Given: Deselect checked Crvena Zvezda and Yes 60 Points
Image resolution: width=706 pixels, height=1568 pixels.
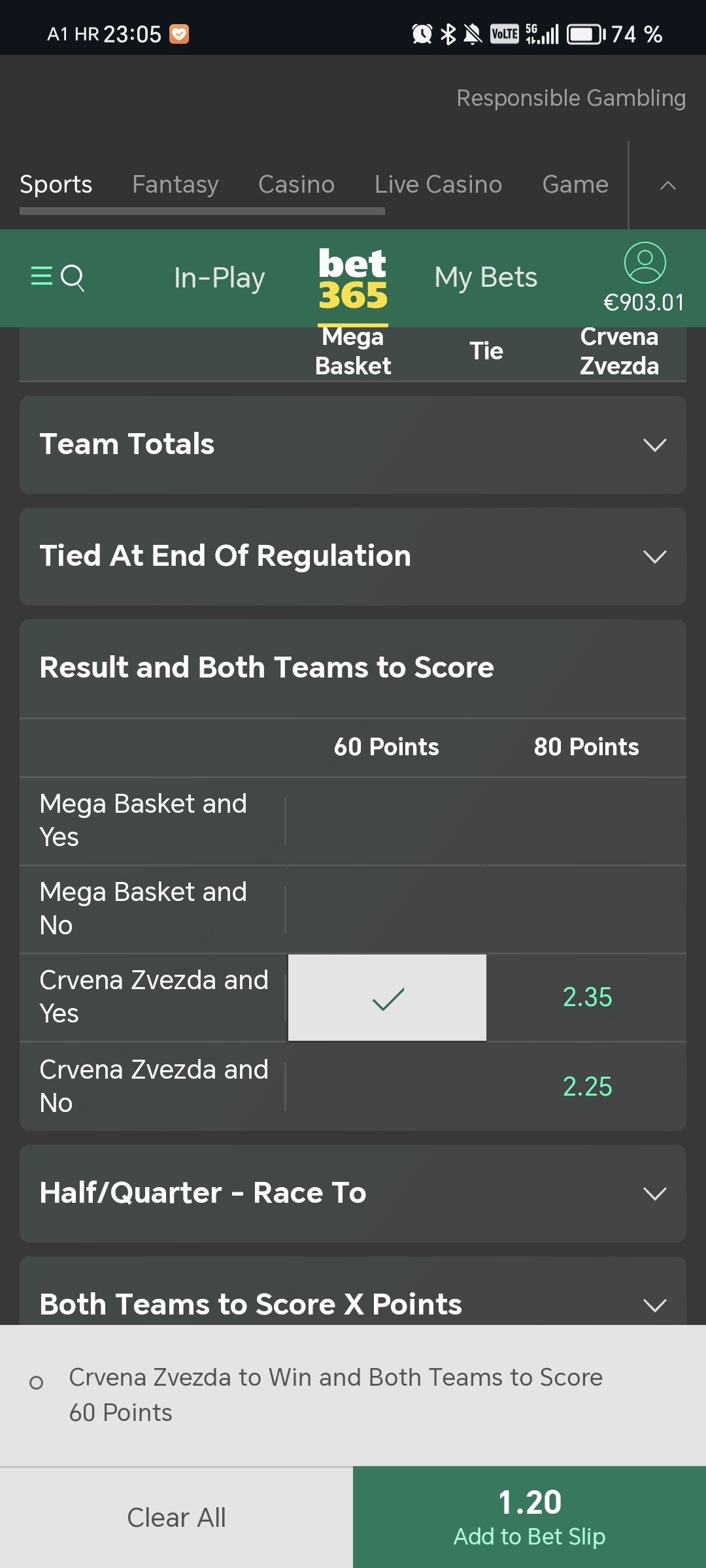Looking at the screenshot, I should point(387,998).
